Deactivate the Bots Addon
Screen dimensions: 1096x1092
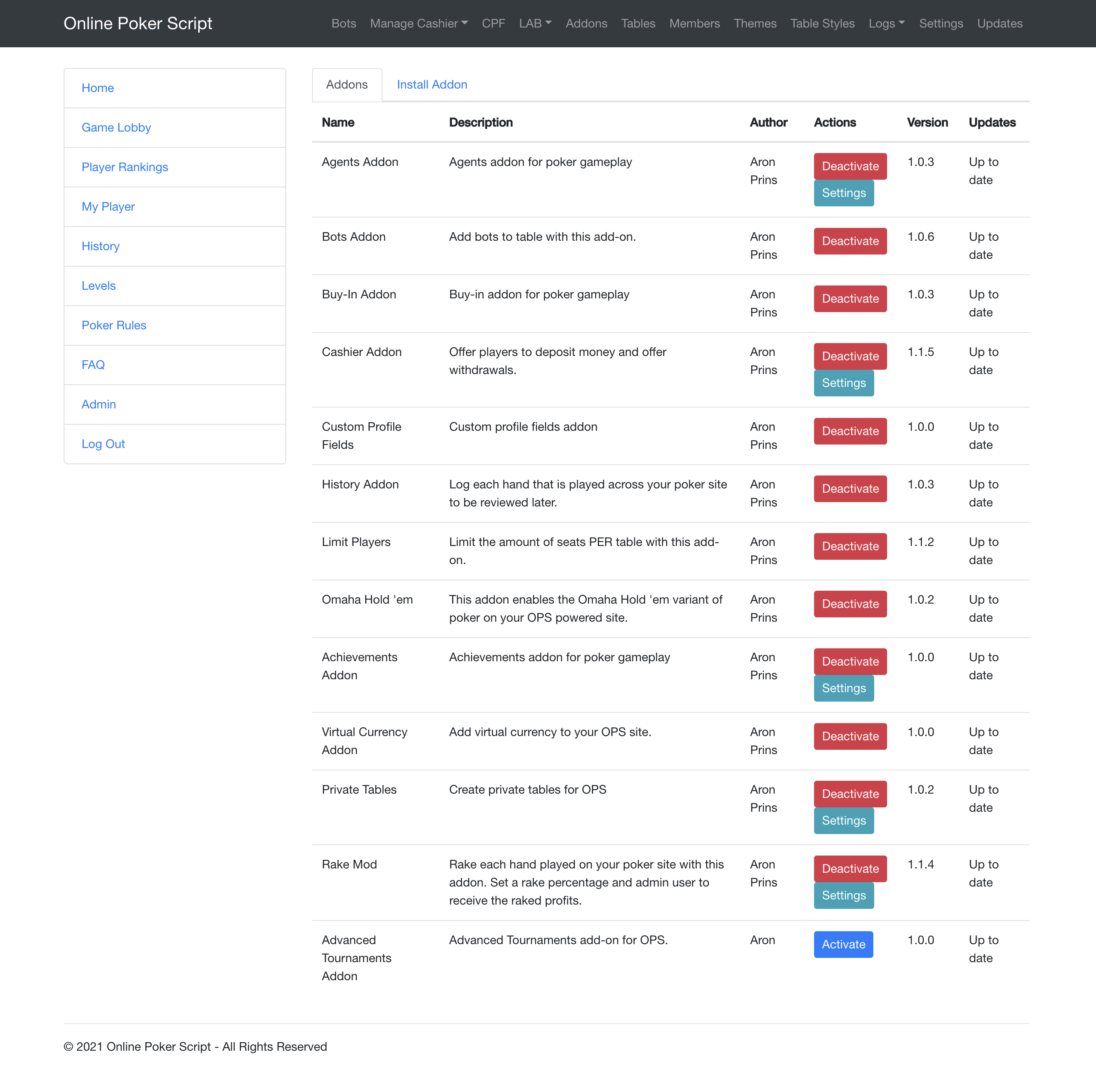coord(850,241)
